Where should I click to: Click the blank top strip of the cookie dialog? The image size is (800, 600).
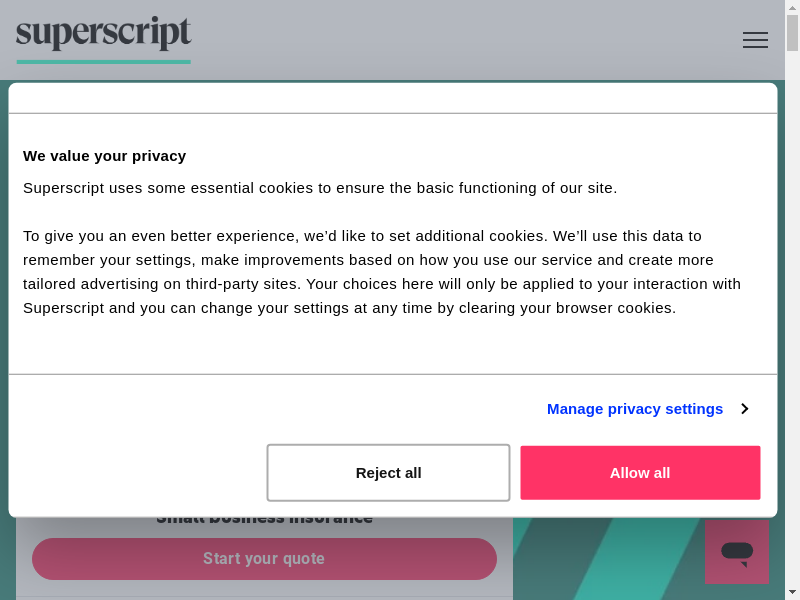392,98
